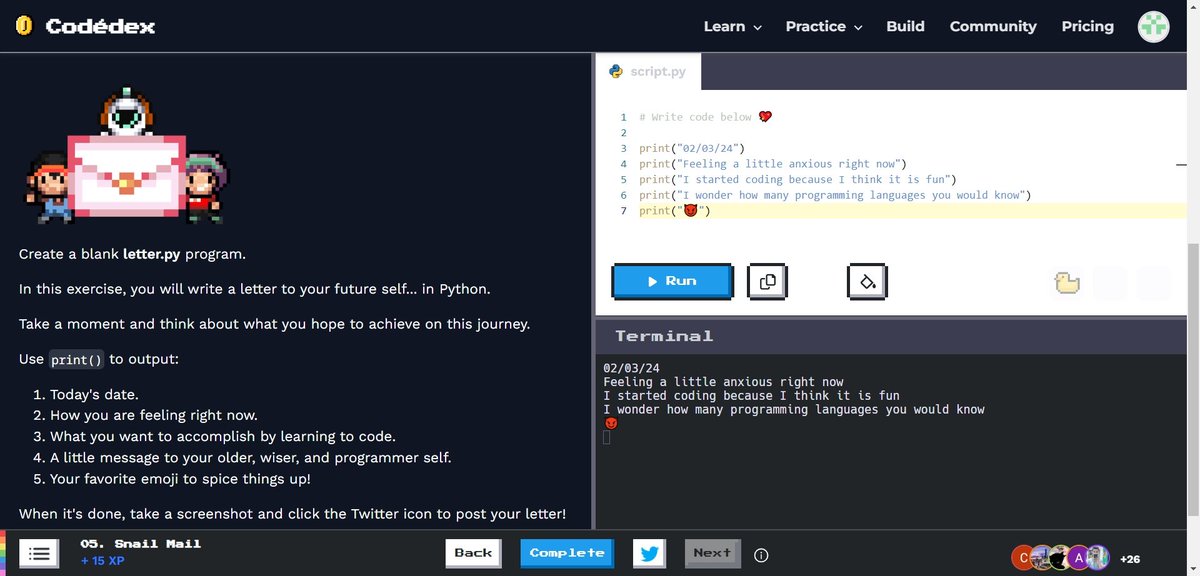Screen dimensions: 1200x576
Task: Click the Terminal heading
Action: pyautogui.click(x=664, y=336)
